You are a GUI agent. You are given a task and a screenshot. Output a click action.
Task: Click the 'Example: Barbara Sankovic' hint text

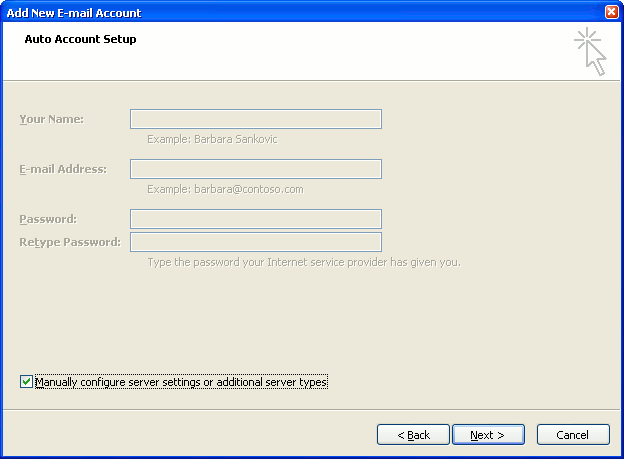[x=212, y=139]
